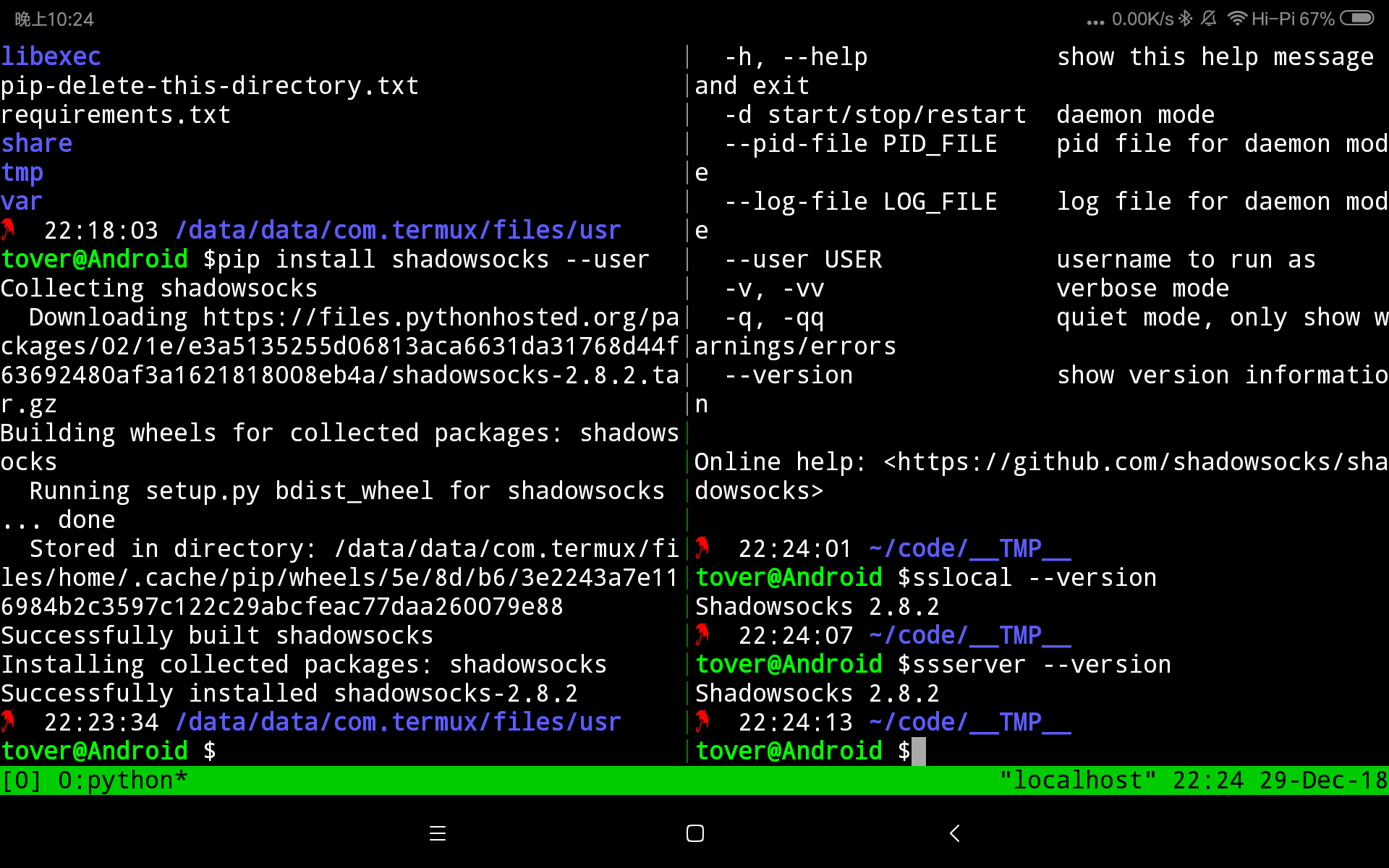
Task: Click the terminal cursor in the right pane
Action: point(919,752)
